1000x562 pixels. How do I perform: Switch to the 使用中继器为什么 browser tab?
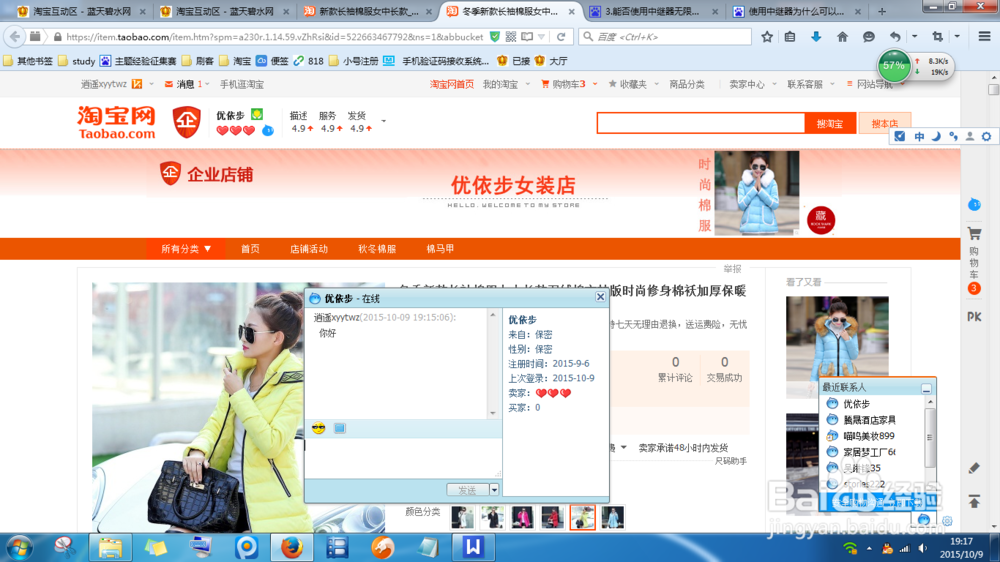tap(795, 11)
